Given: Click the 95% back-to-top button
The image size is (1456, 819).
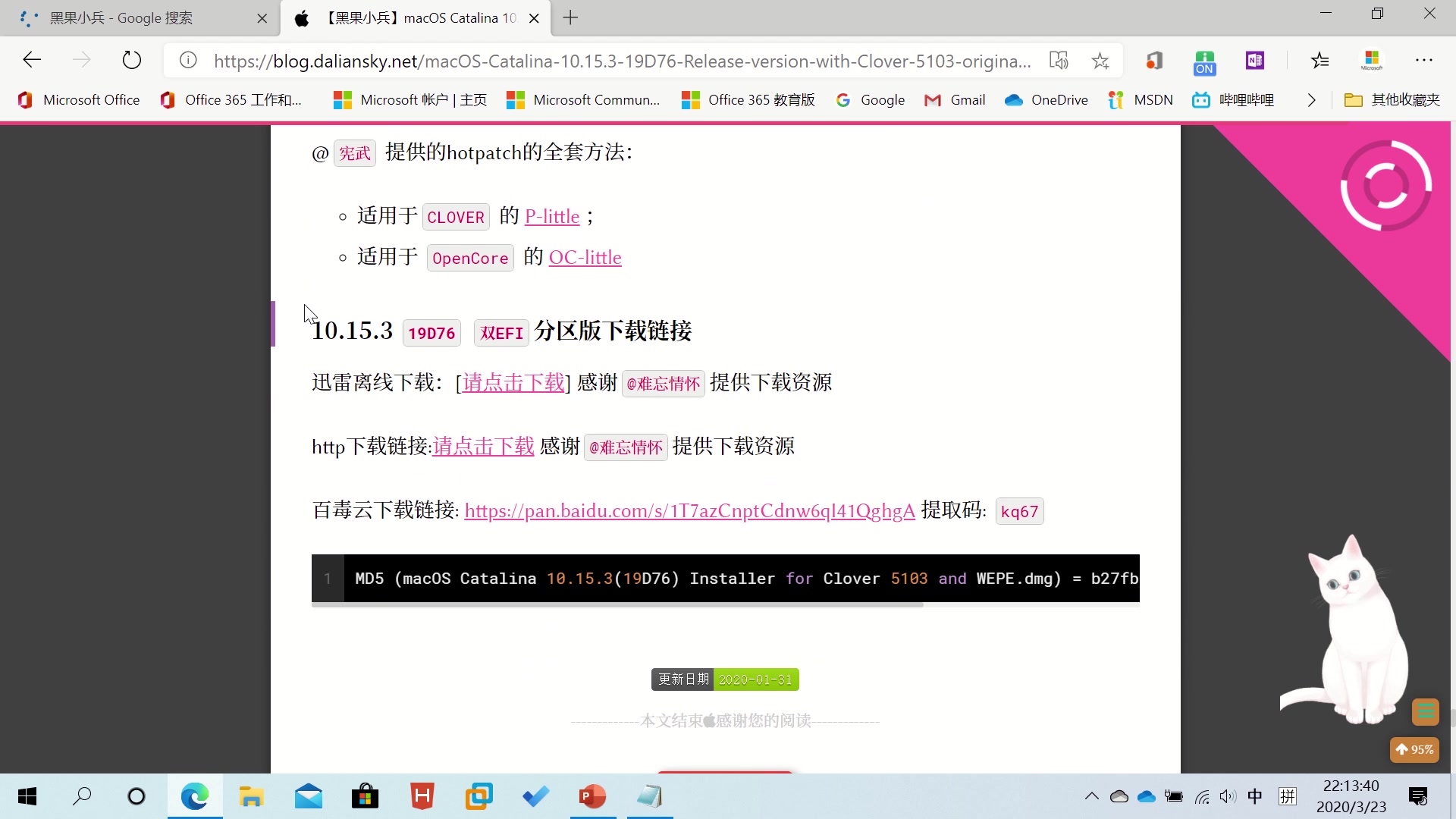Looking at the screenshot, I should [1414, 750].
